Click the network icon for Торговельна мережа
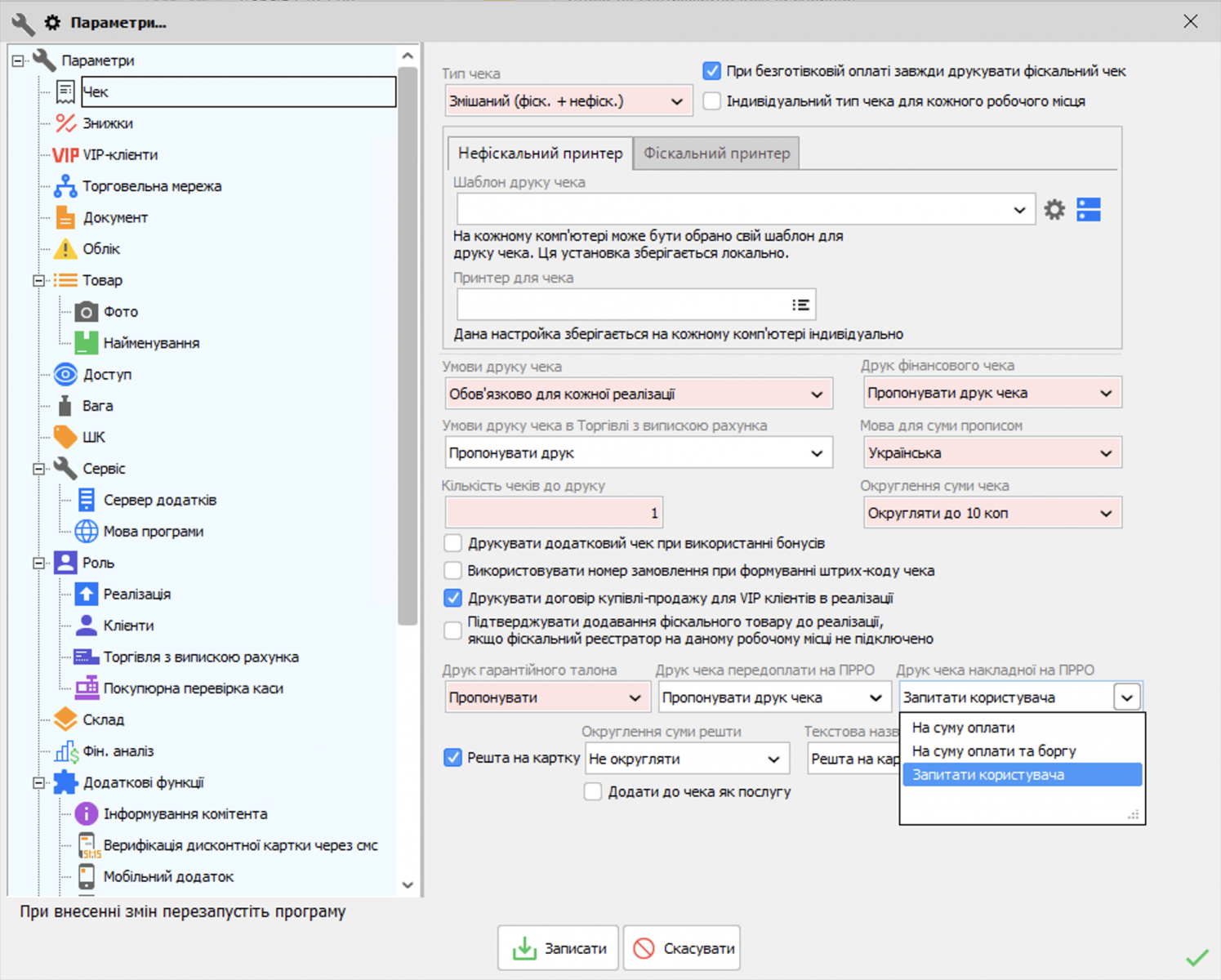This screenshot has width=1221, height=980. click(65, 186)
